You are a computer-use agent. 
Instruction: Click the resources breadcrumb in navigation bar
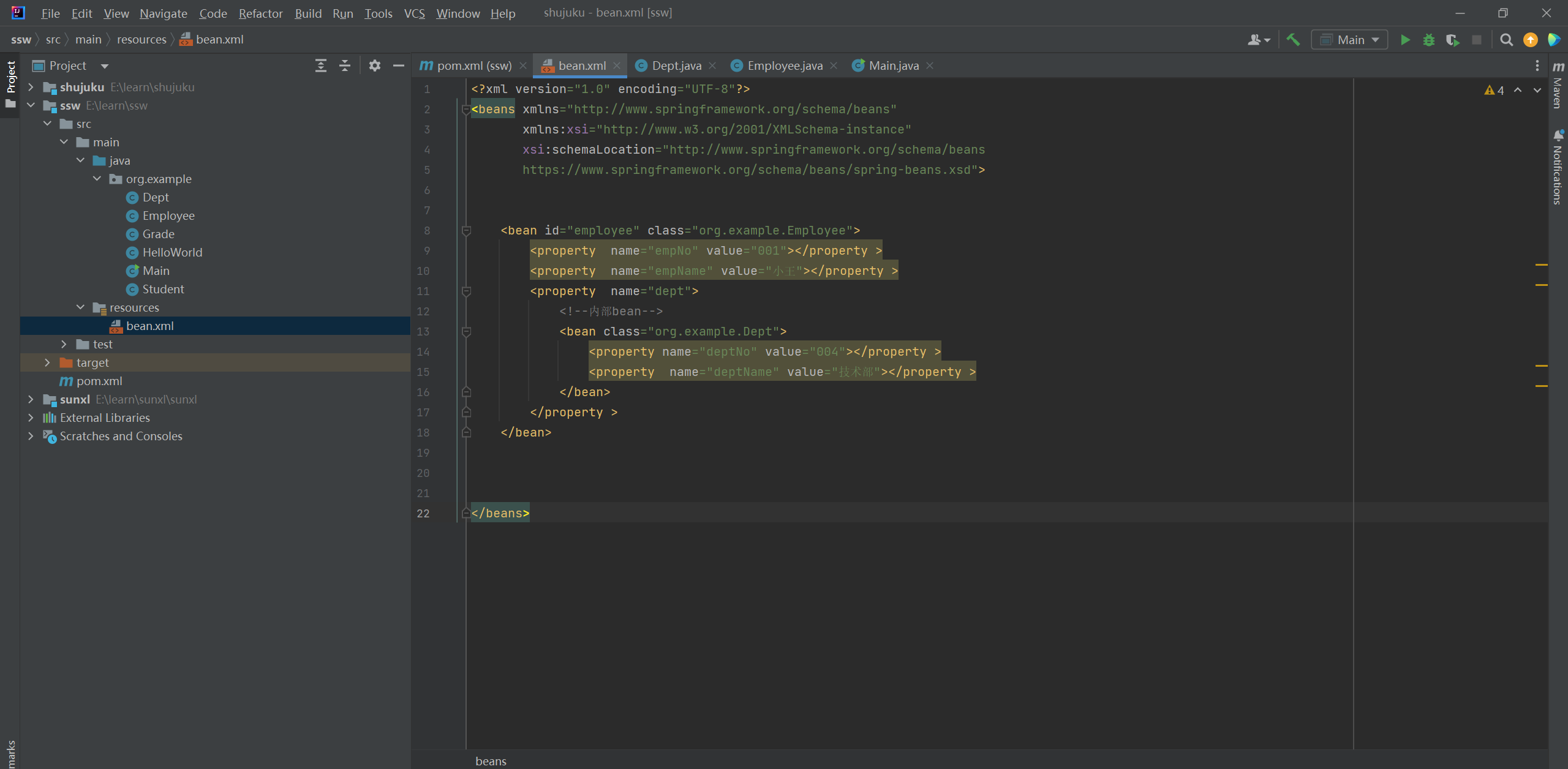click(x=141, y=40)
